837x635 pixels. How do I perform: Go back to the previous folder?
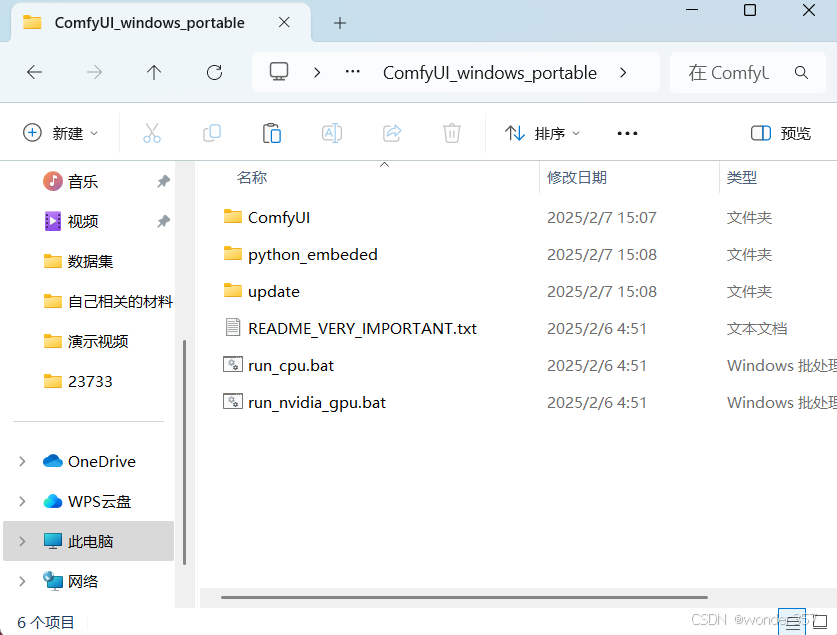pyautogui.click(x=35, y=72)
